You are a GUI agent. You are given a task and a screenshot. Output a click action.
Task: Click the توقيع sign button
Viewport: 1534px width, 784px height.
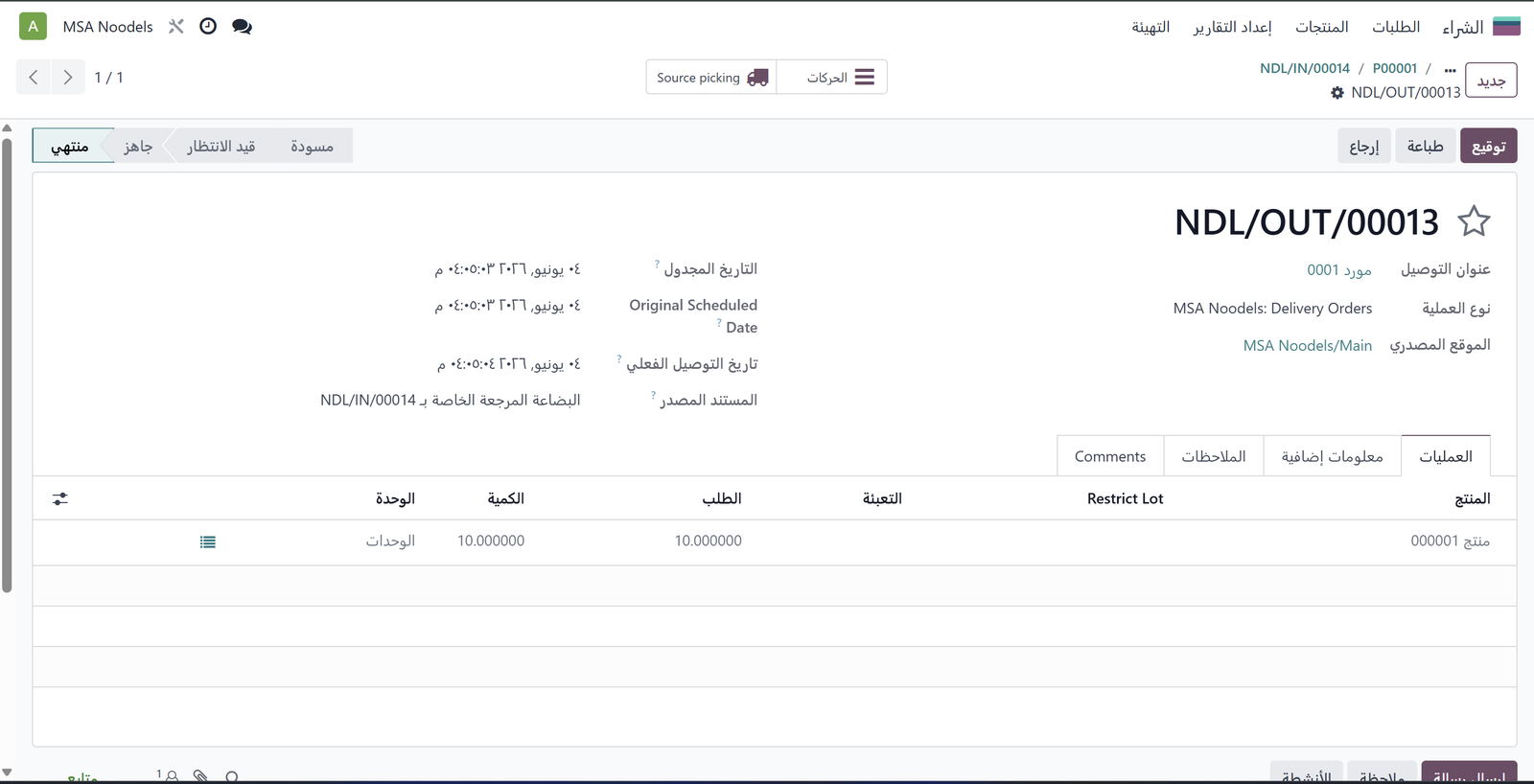[1488, 146]
